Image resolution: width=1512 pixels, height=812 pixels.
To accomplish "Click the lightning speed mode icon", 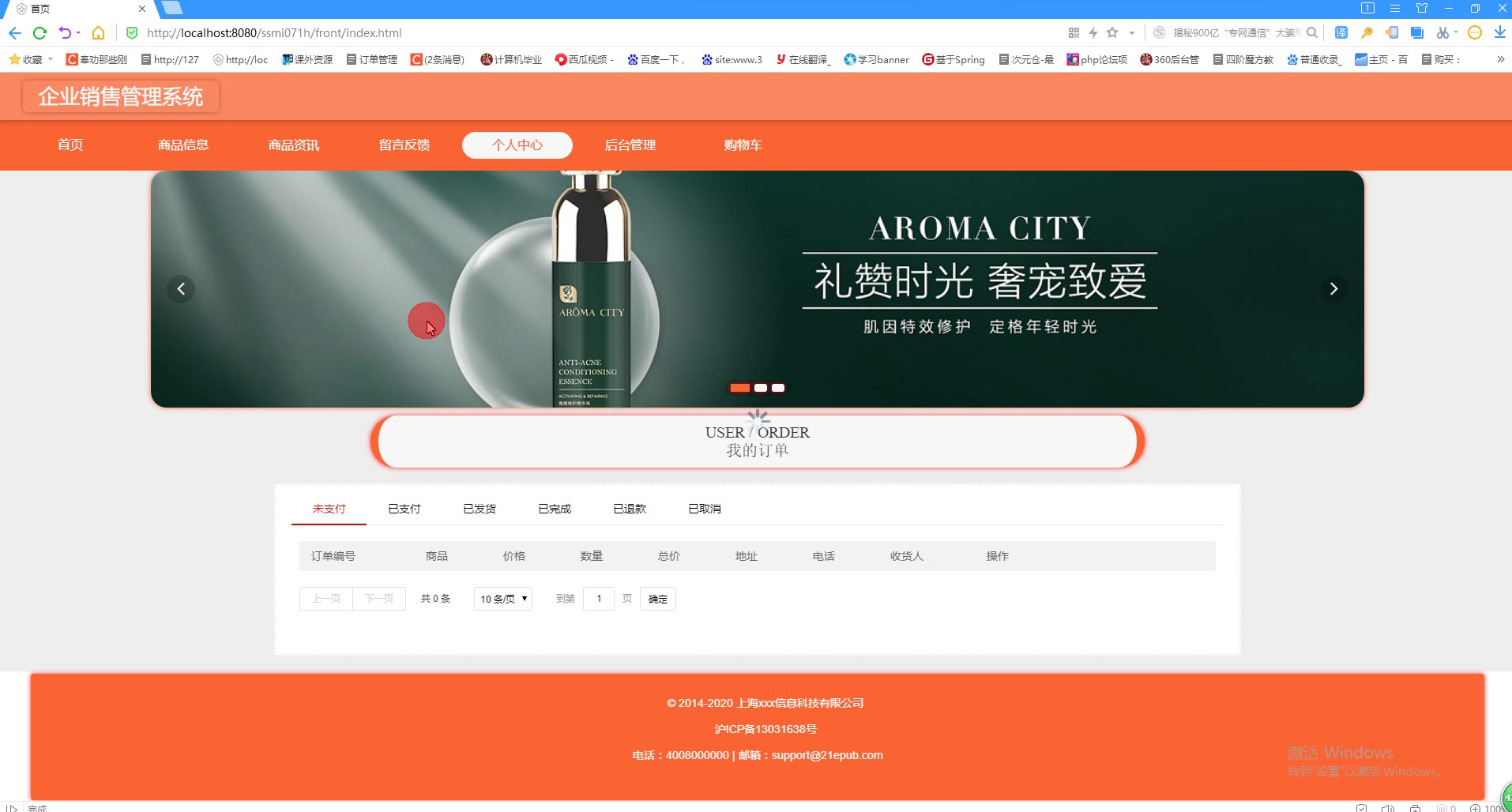I will click(1093, 33).
